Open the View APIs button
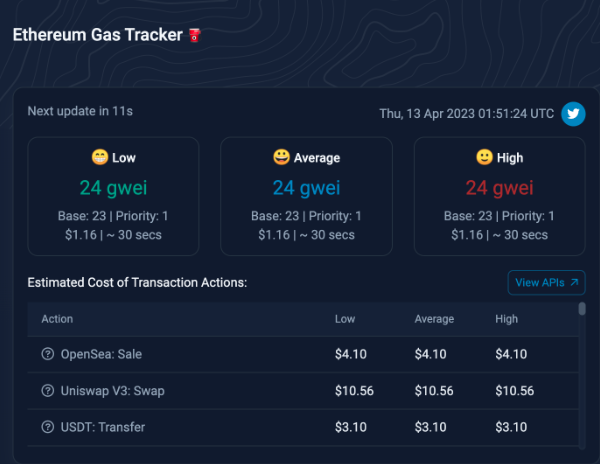The image size is (600, 464). click(546, 283)
